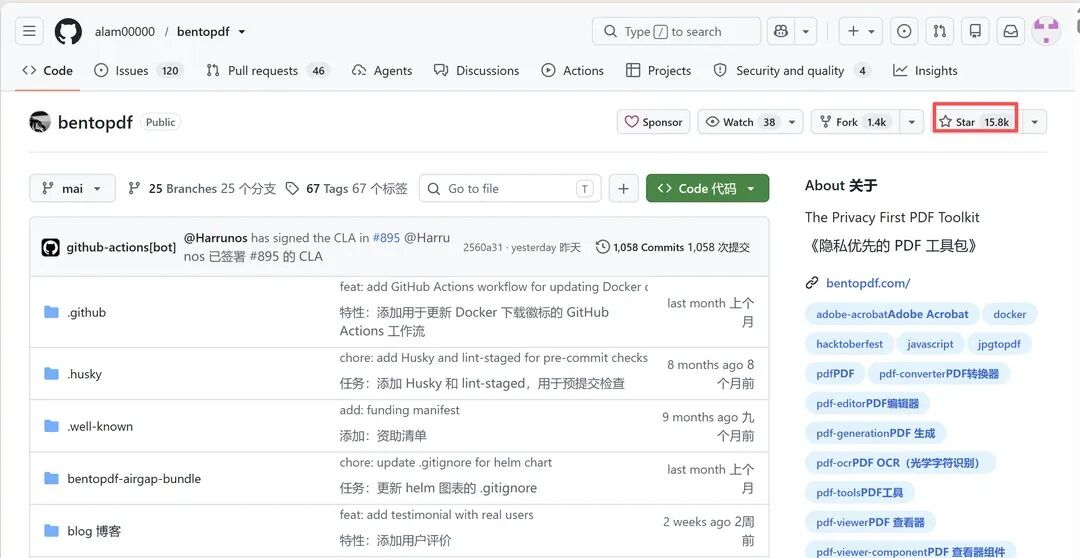Select the pdf-viewer topic tag
Image resolution: width=1080 pixels, height=558 pixels.
tap(870, 521)
